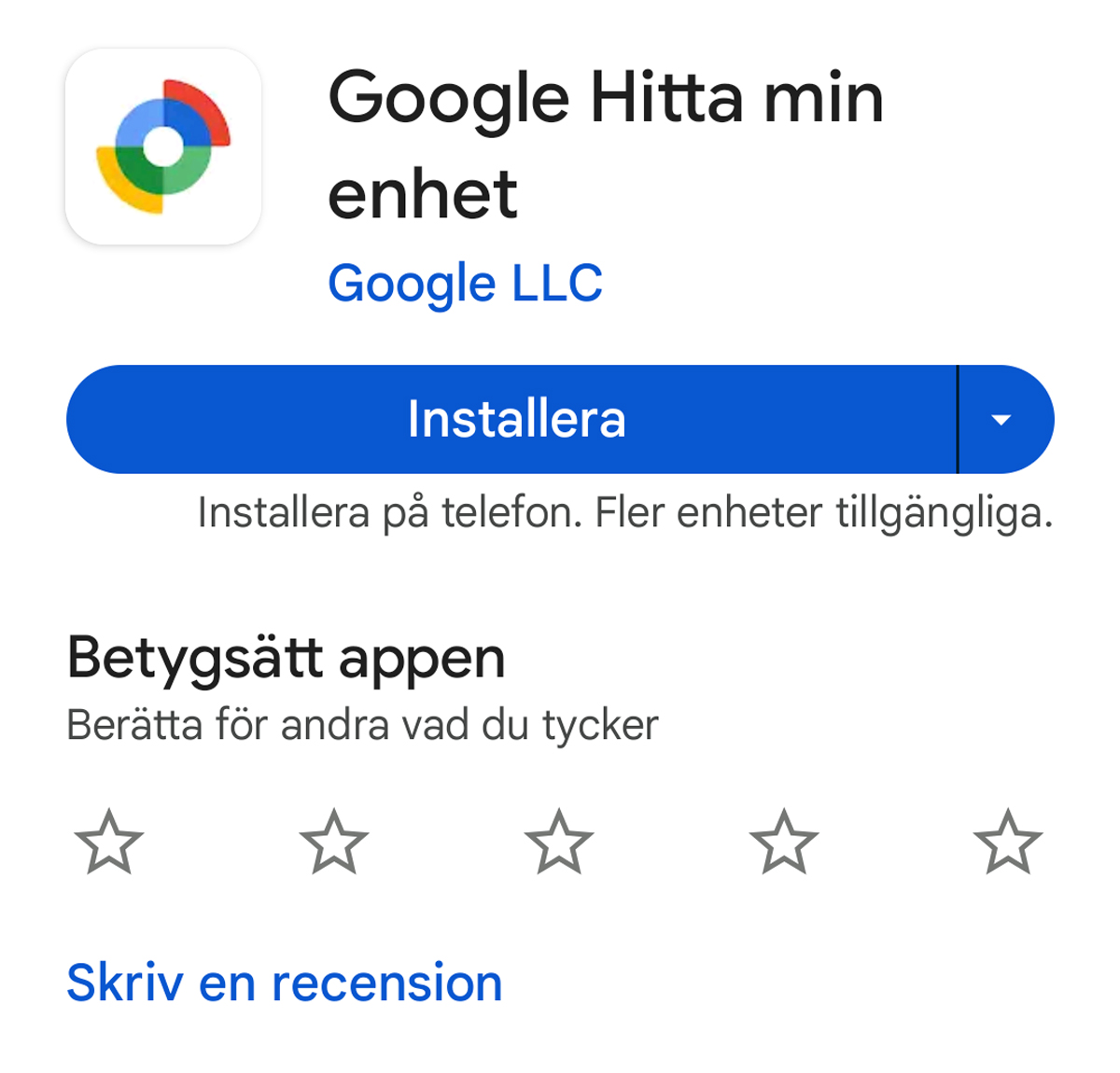Click the multicolored Google locator logo
The height and width of the screenshot is (1073, 1120).
pos(163,146)
